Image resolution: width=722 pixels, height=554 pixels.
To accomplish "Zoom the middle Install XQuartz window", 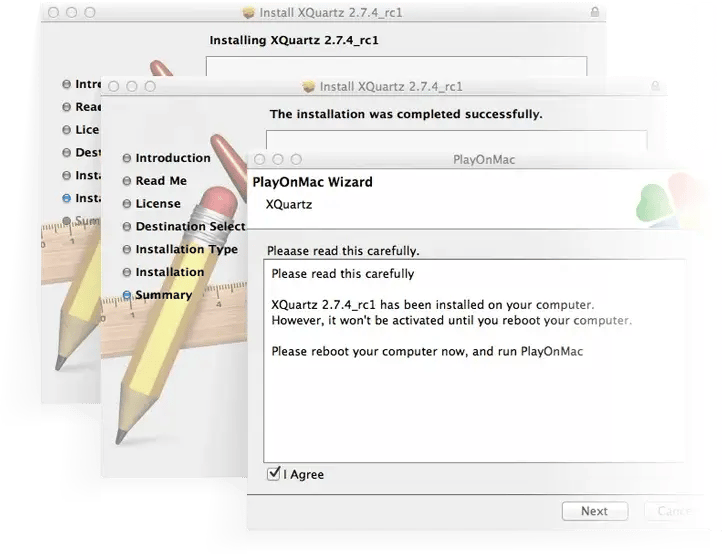I will coord(150,87).
